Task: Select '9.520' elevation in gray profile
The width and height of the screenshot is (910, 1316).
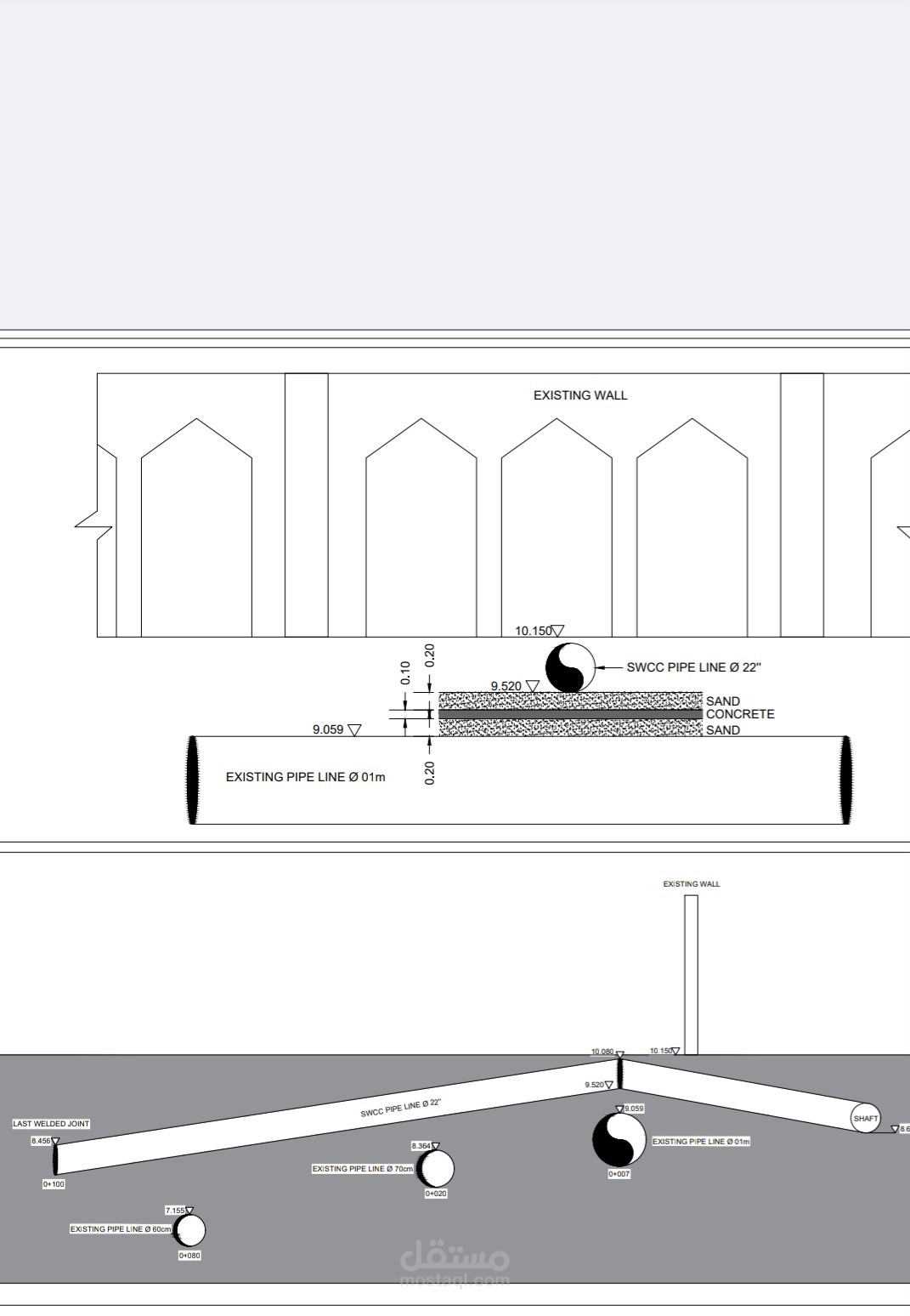Action: coord(595,1086)
